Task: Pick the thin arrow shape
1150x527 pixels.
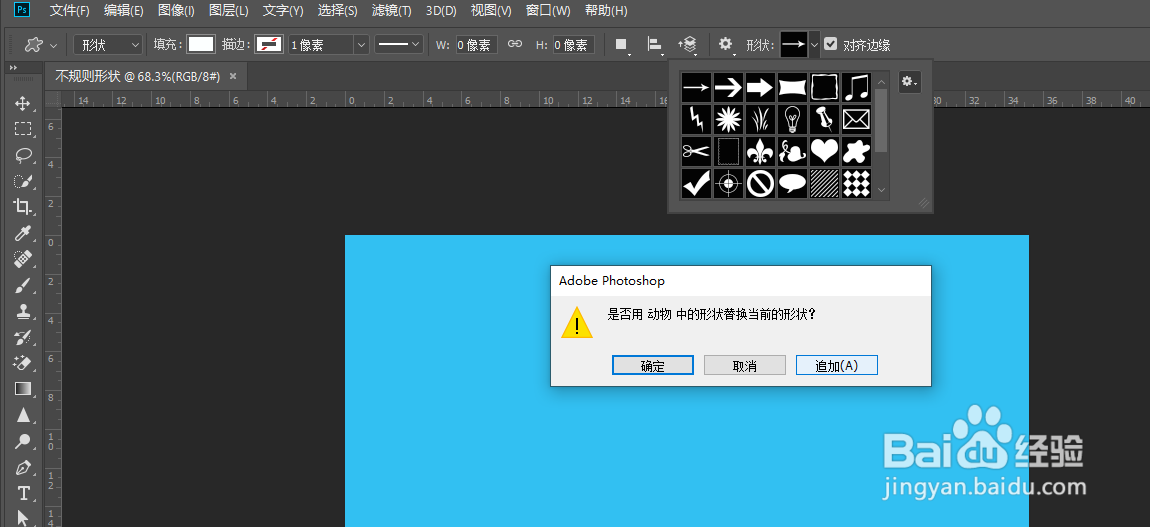Action: tap(696, 87)
